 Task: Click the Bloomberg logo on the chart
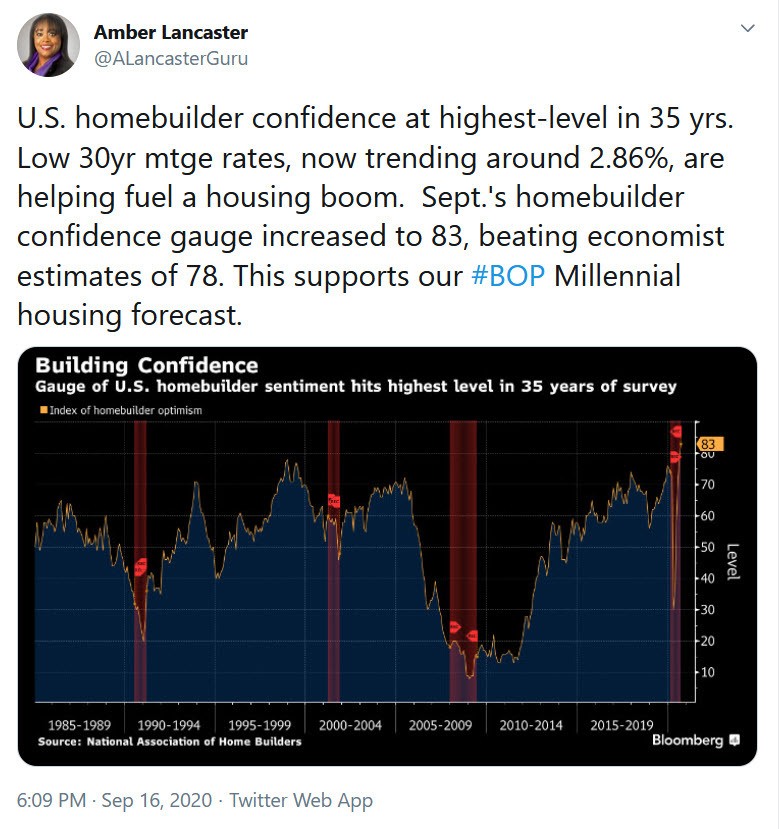click(x=687, y=740)
